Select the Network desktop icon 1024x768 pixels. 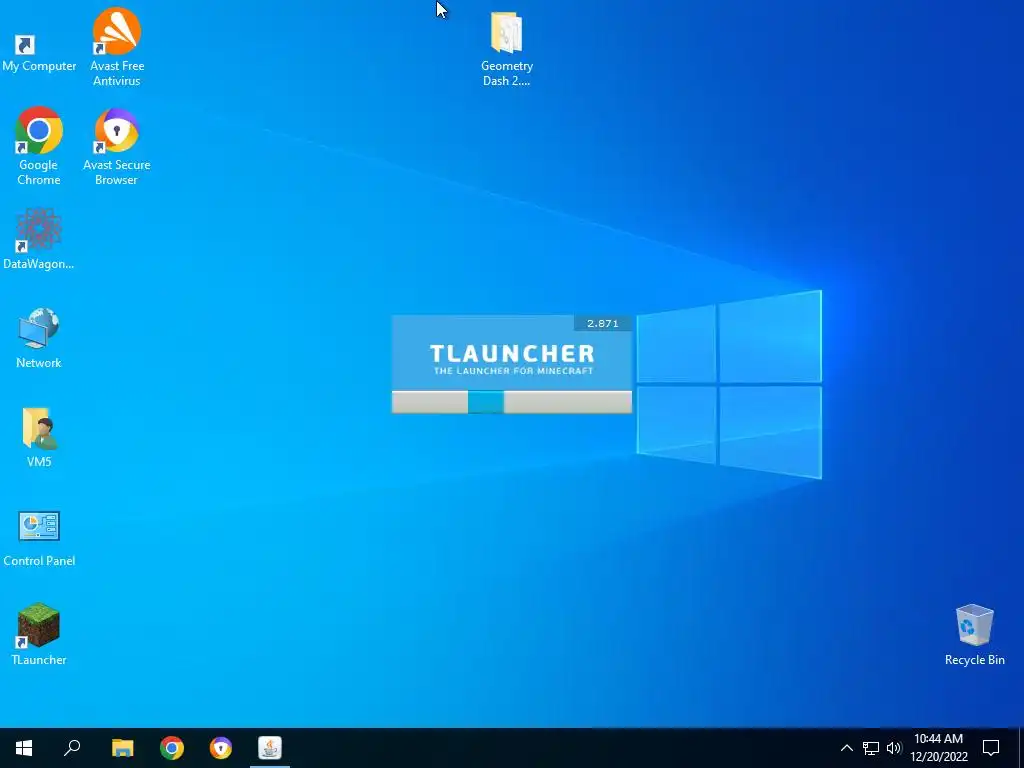pos(39,338)
